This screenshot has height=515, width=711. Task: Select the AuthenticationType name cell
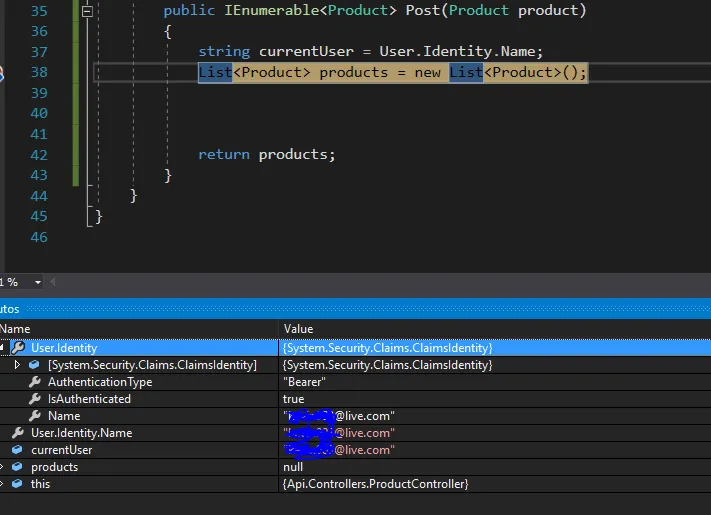[x=100, y=382]
